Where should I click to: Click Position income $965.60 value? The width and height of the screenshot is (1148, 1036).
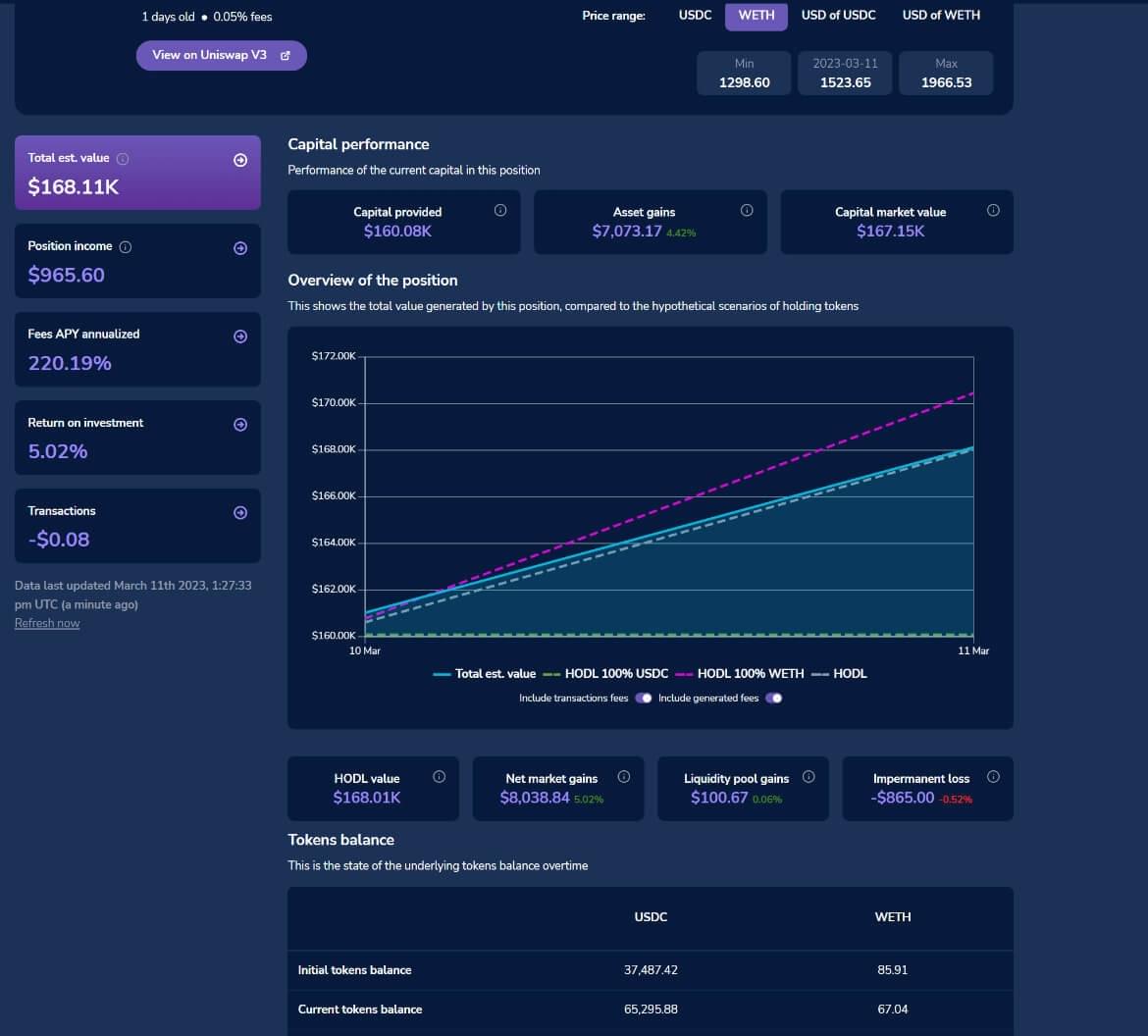tap(66, 276)
